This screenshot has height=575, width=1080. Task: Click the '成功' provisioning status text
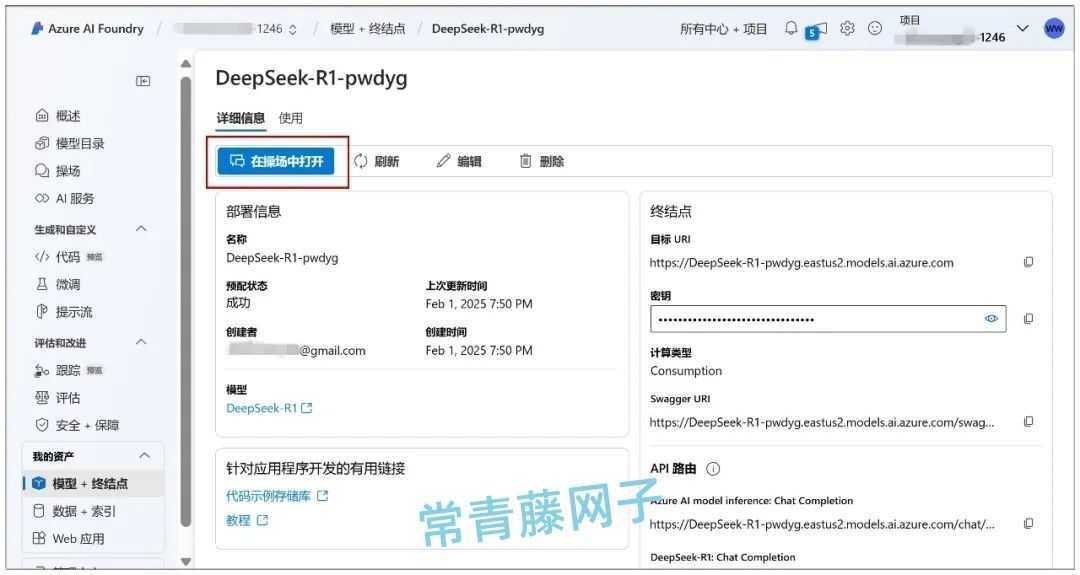click(238, 303)
